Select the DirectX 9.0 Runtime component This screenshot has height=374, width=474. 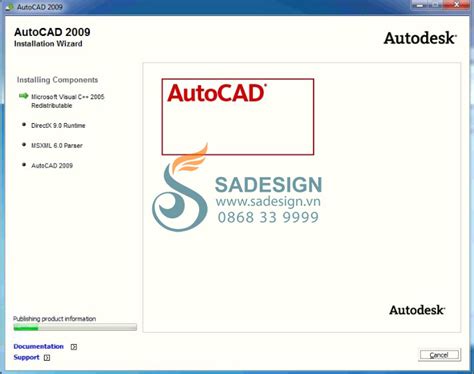coord(58,126)
